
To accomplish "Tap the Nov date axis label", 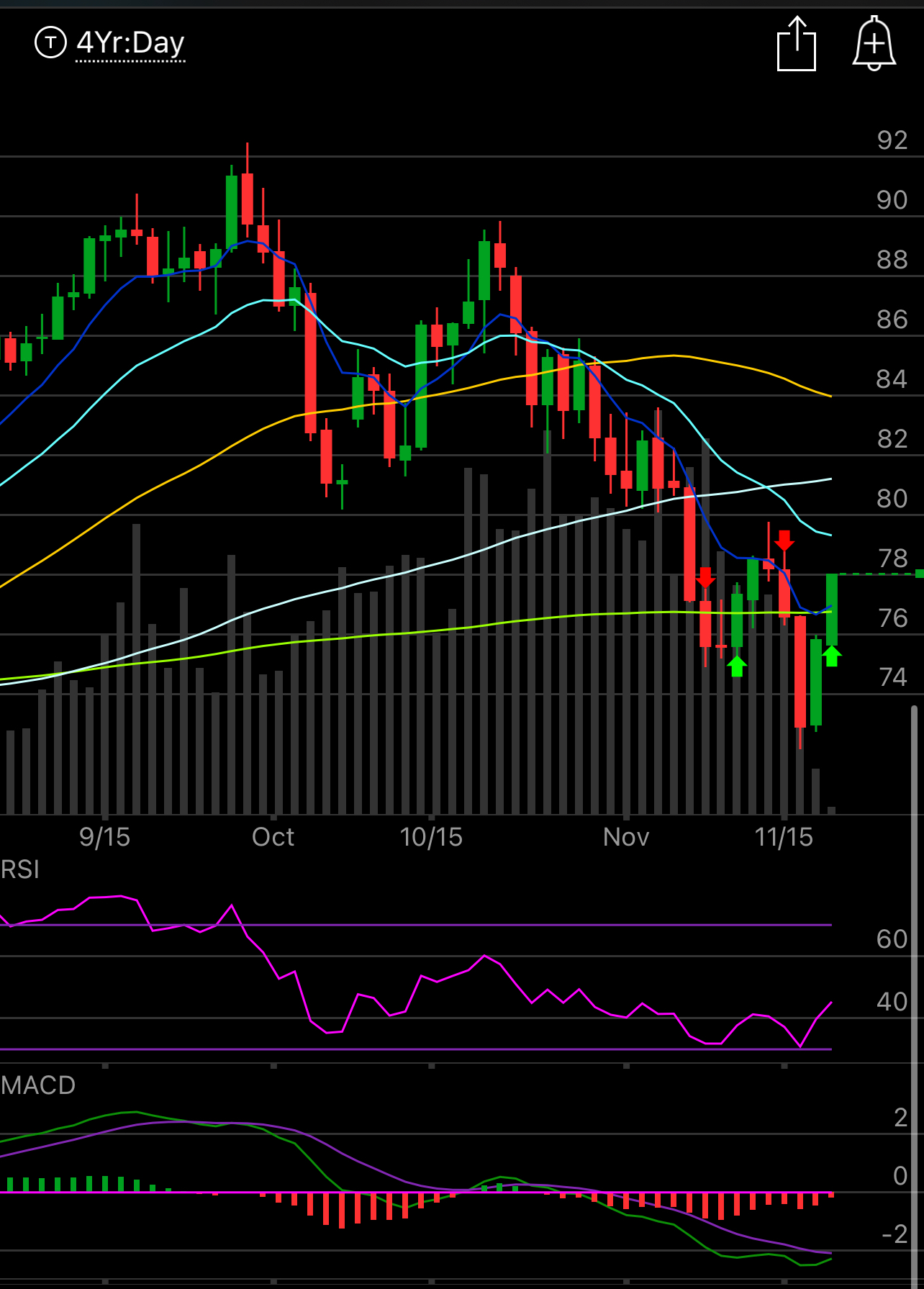I will 626,837.
